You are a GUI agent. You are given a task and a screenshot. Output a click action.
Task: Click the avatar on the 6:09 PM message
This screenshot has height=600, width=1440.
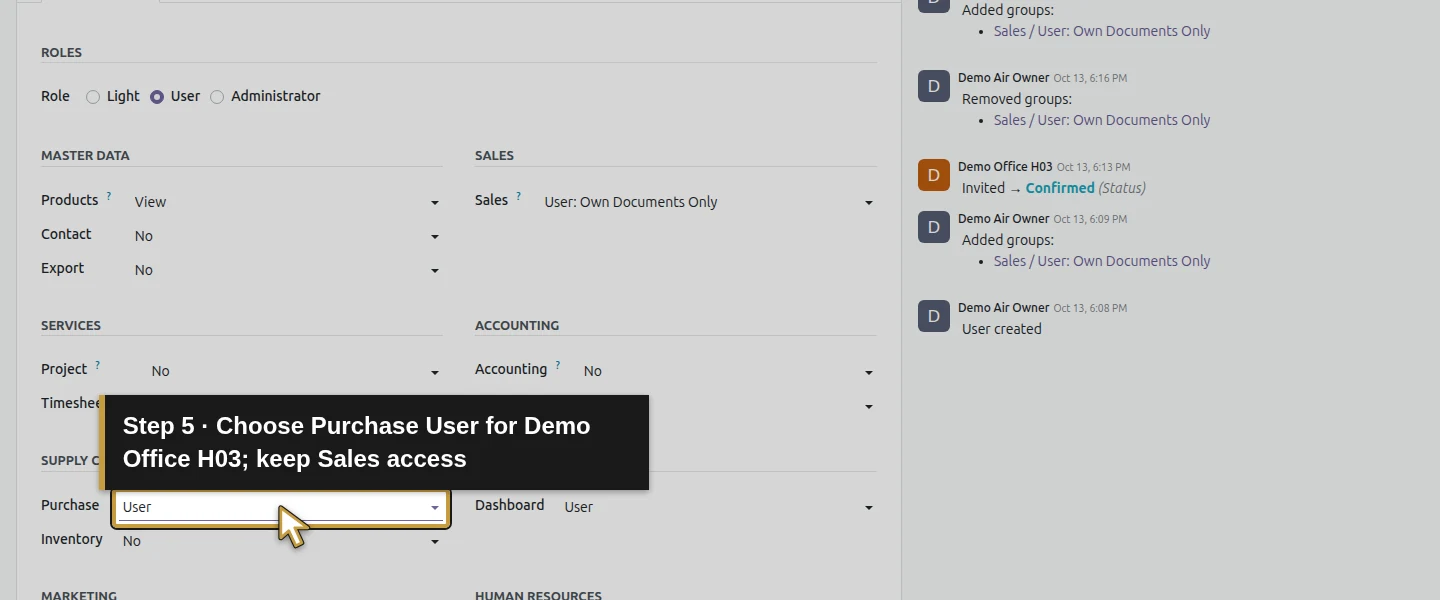[934, 227]
